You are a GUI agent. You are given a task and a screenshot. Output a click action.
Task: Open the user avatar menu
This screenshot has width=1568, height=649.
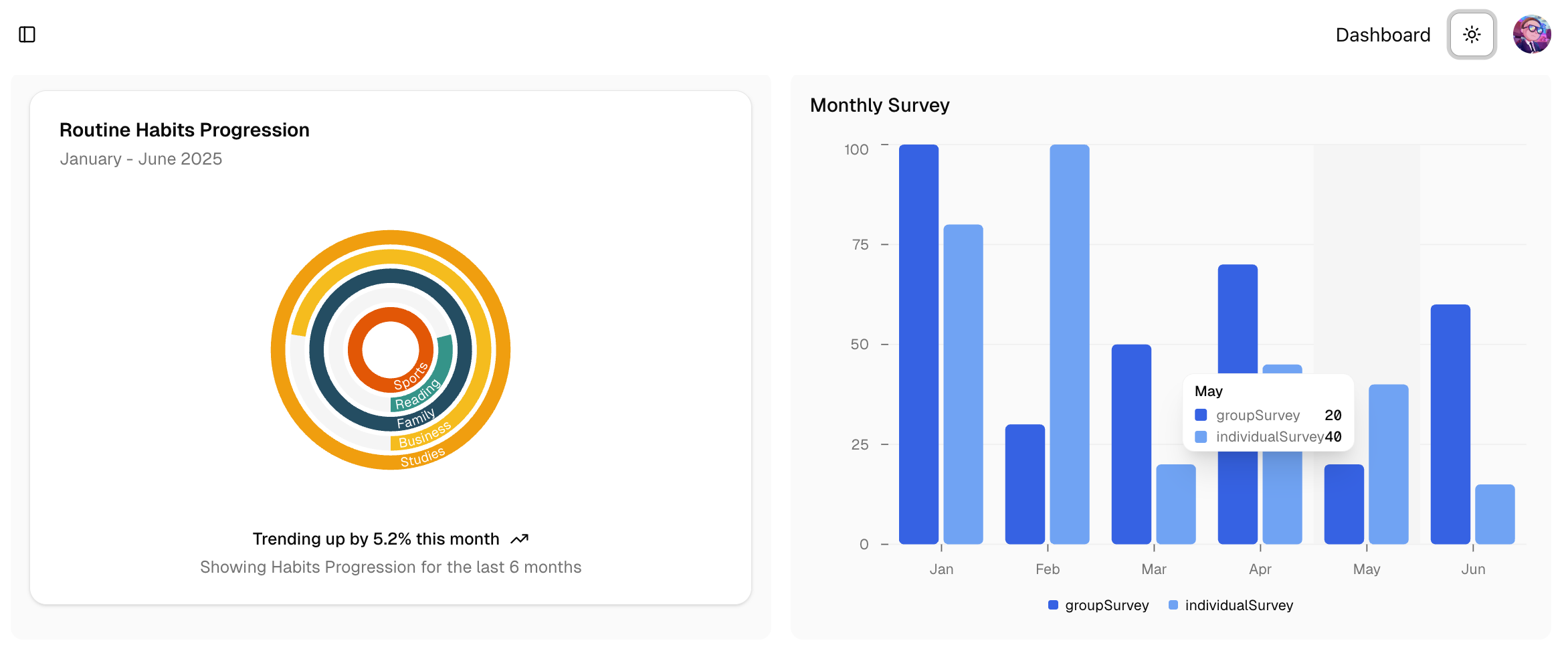(1532, 34)
